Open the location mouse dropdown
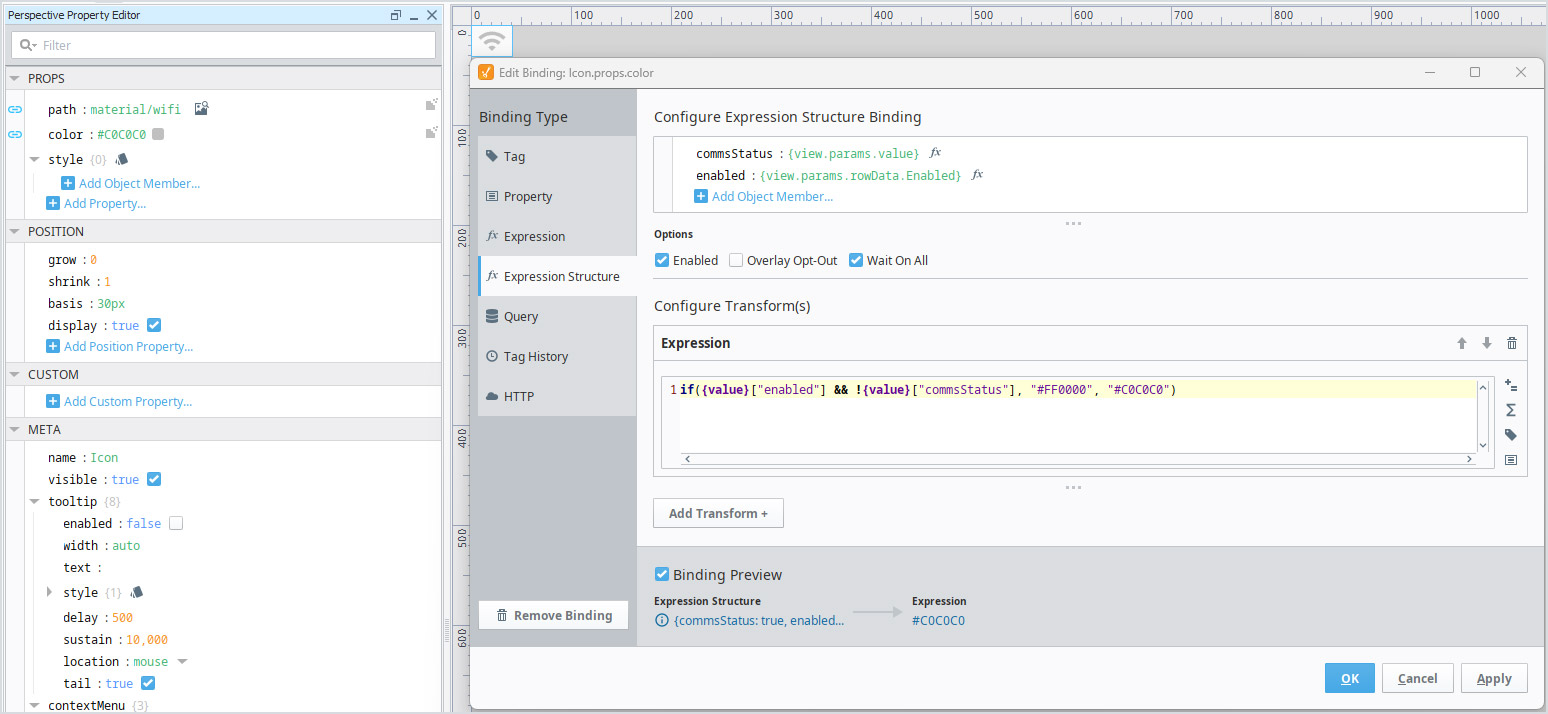Screen dimensions: 1548x714 182,661
